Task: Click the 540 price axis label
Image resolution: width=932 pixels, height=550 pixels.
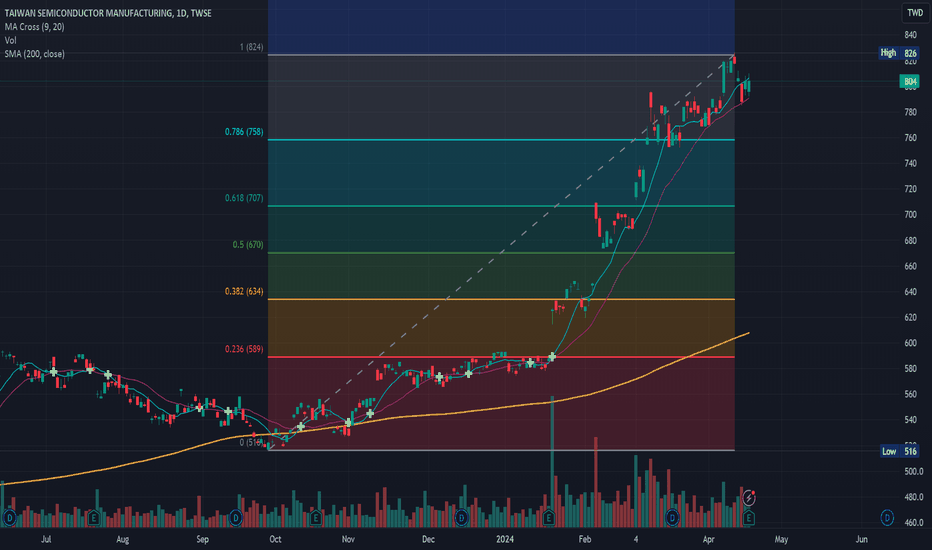Action: point(910,420)
